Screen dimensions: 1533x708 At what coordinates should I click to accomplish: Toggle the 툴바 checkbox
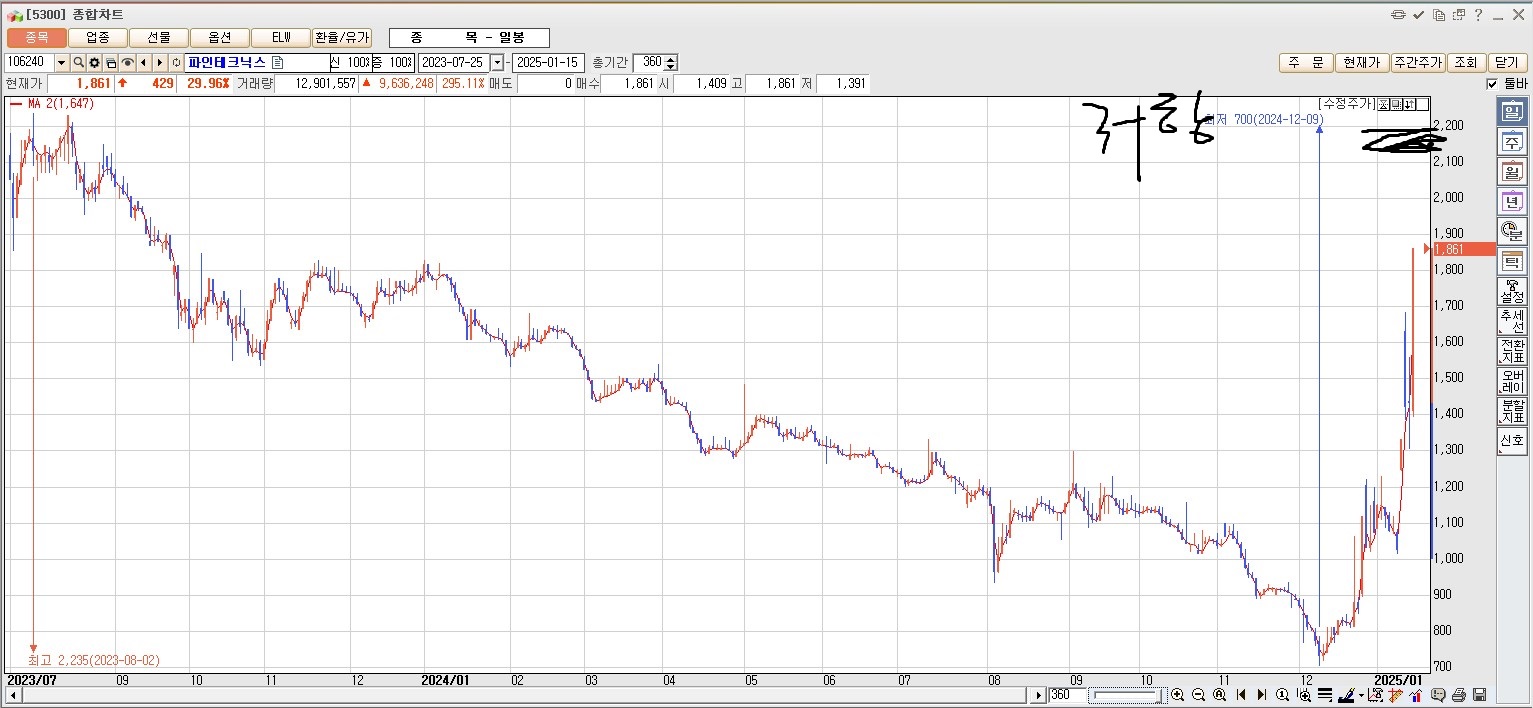click(1493, 84)
